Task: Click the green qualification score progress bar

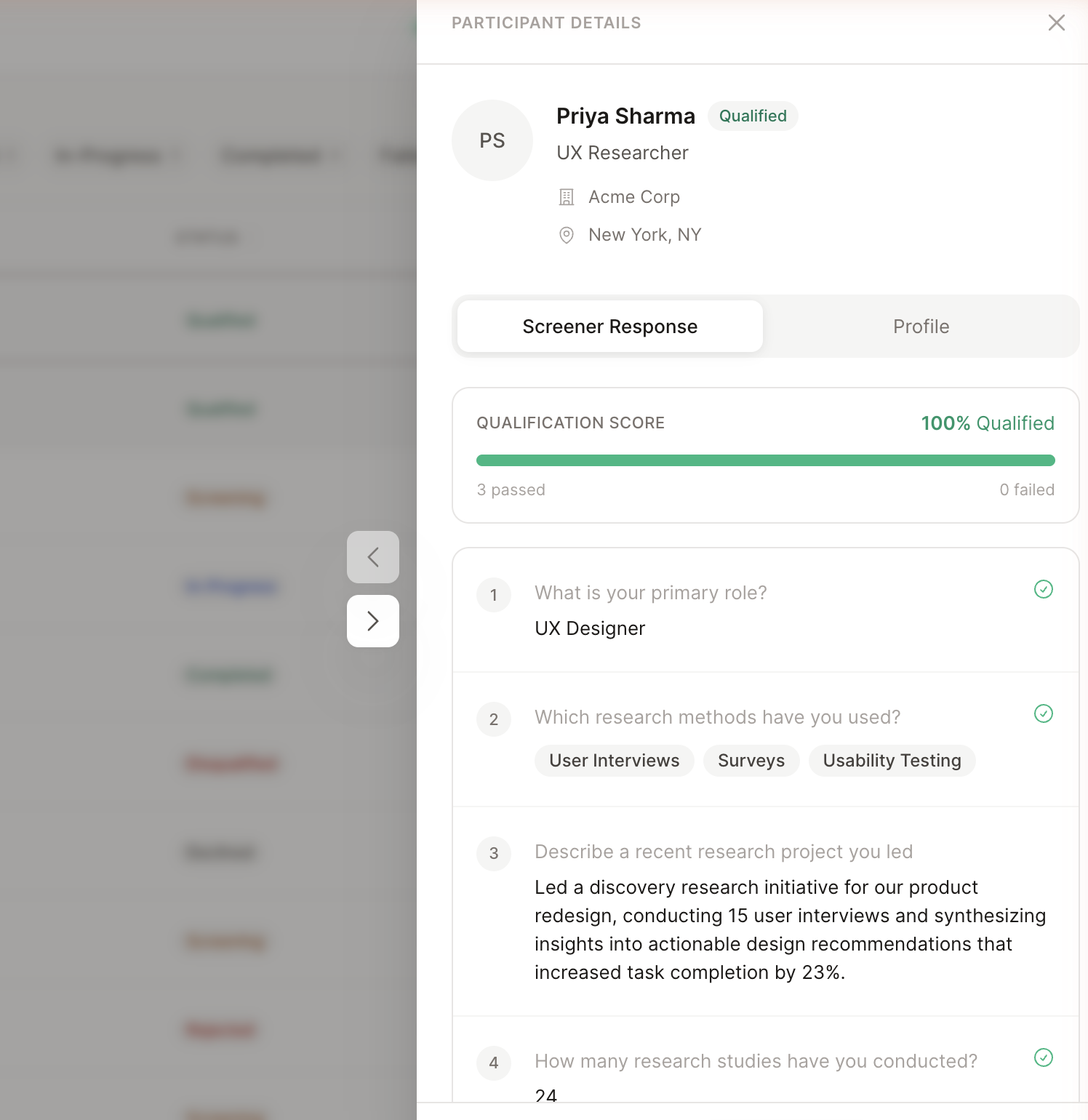Action: pyautogui.click(x=764, y=460)
